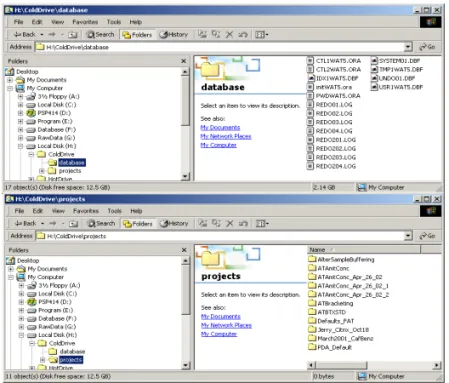Image resolution: width=449 pixels, height=383 pixels.
Task: Open Favorites menu in database window
Action: [85, 22]
